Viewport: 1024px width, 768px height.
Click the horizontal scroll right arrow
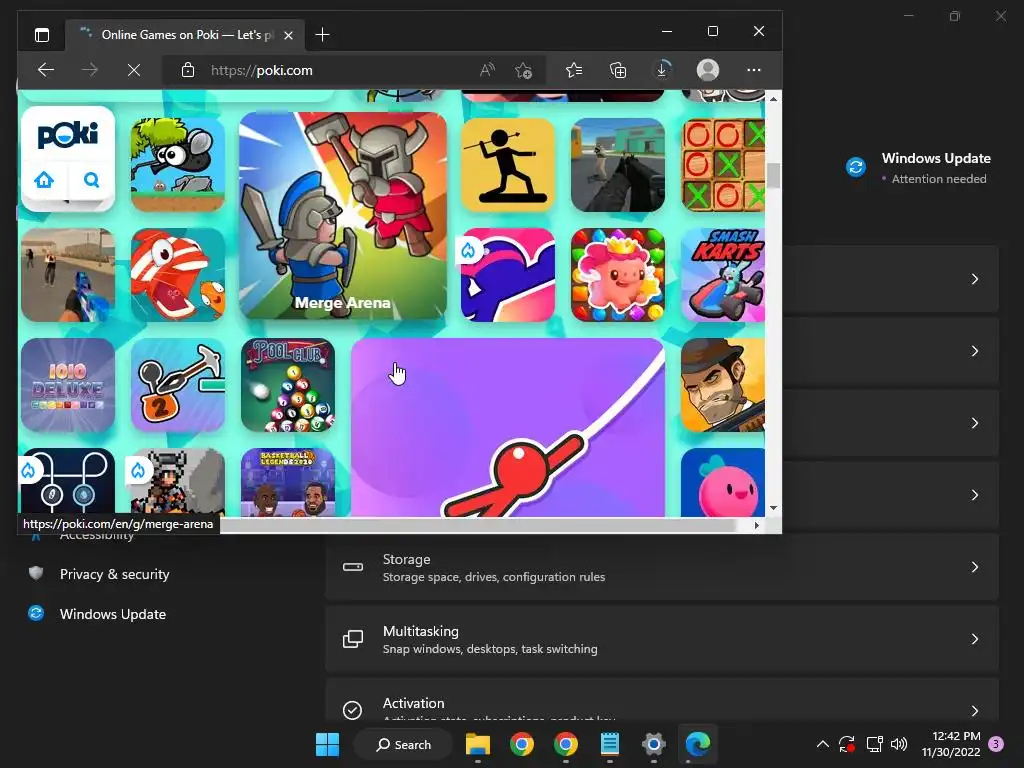(x=757, y=525)
